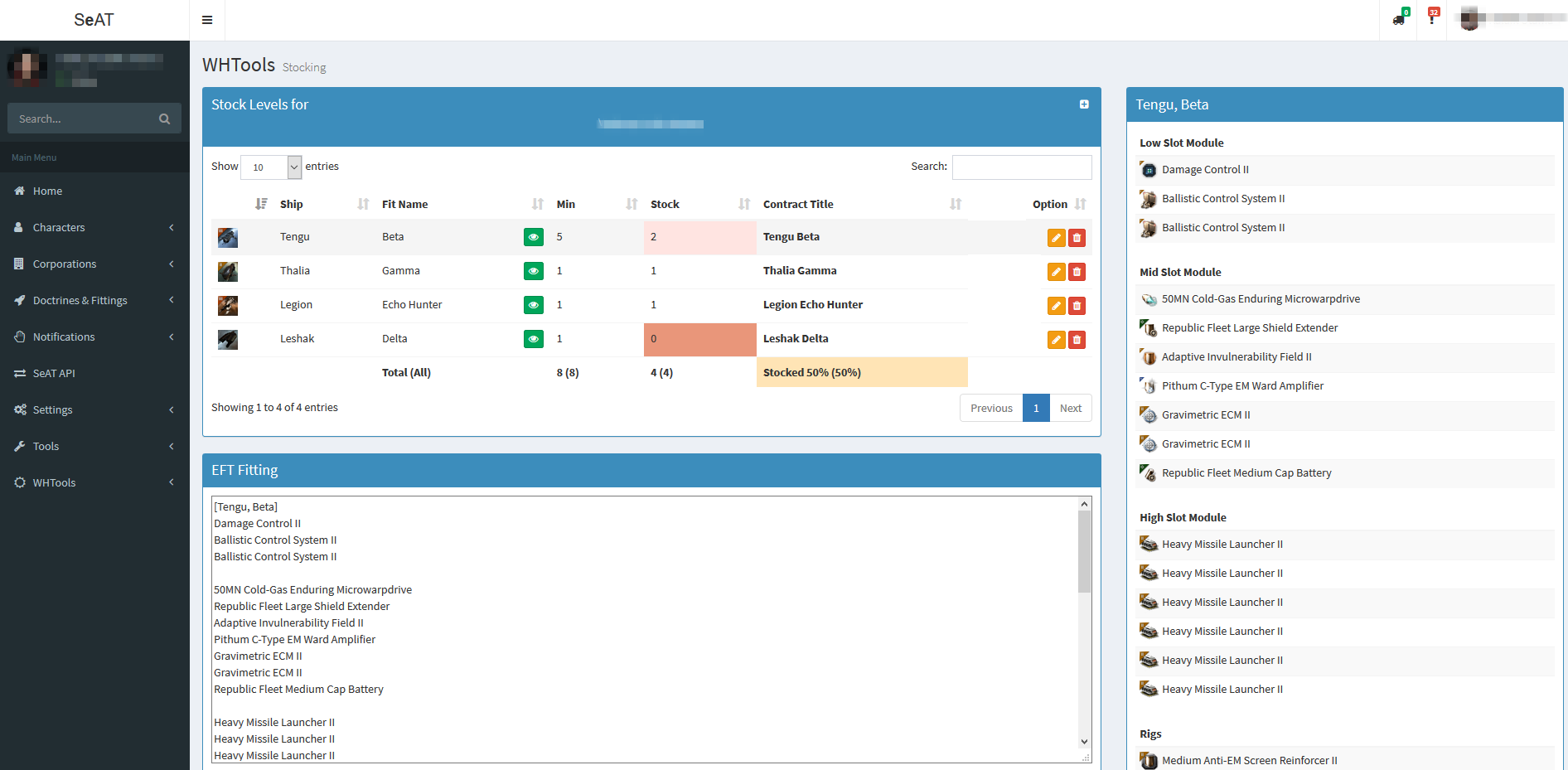Viewport: 1568px width, 770px height.
Task: Open WHTools menu item
Action: (x=94, y=482)
